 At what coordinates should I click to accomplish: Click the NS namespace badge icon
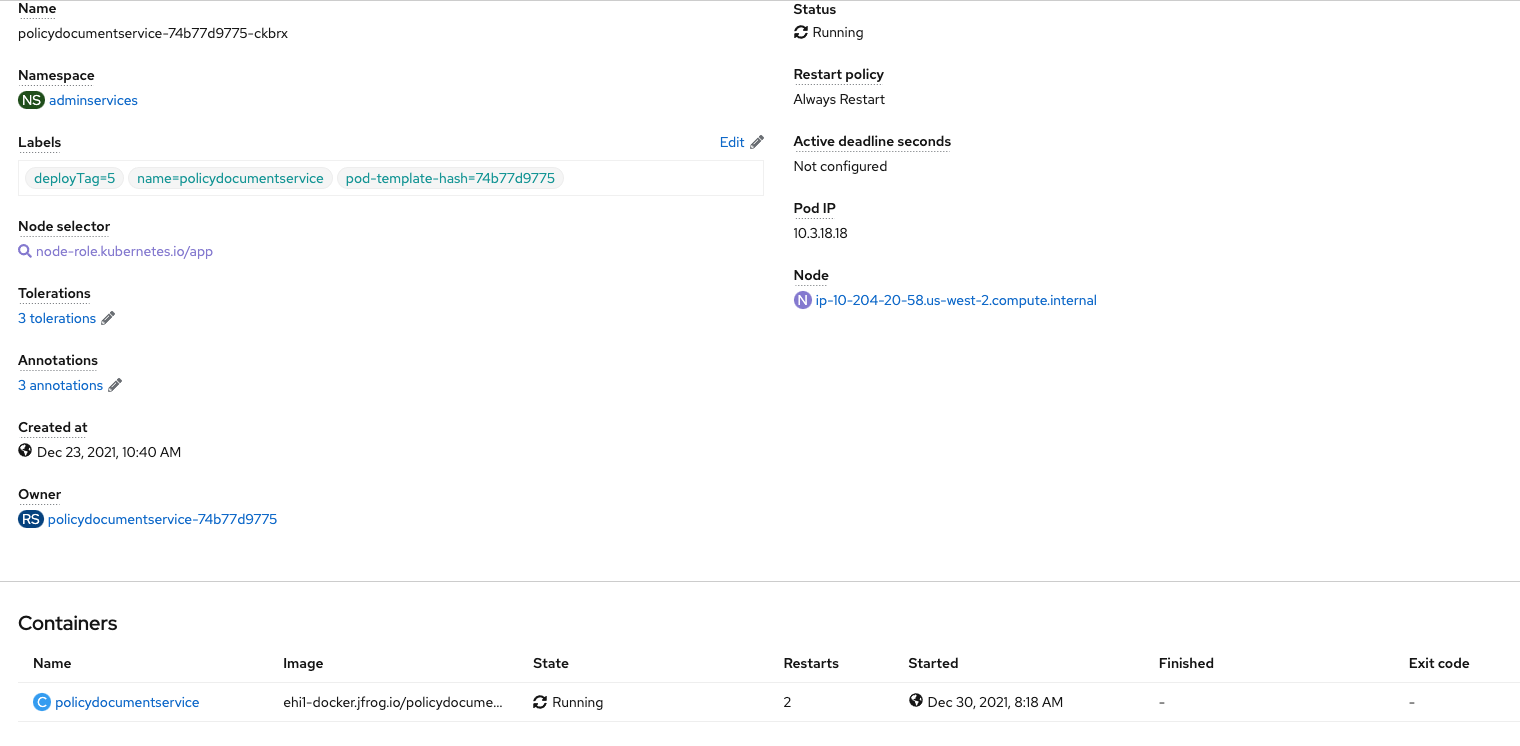[31, 100]
